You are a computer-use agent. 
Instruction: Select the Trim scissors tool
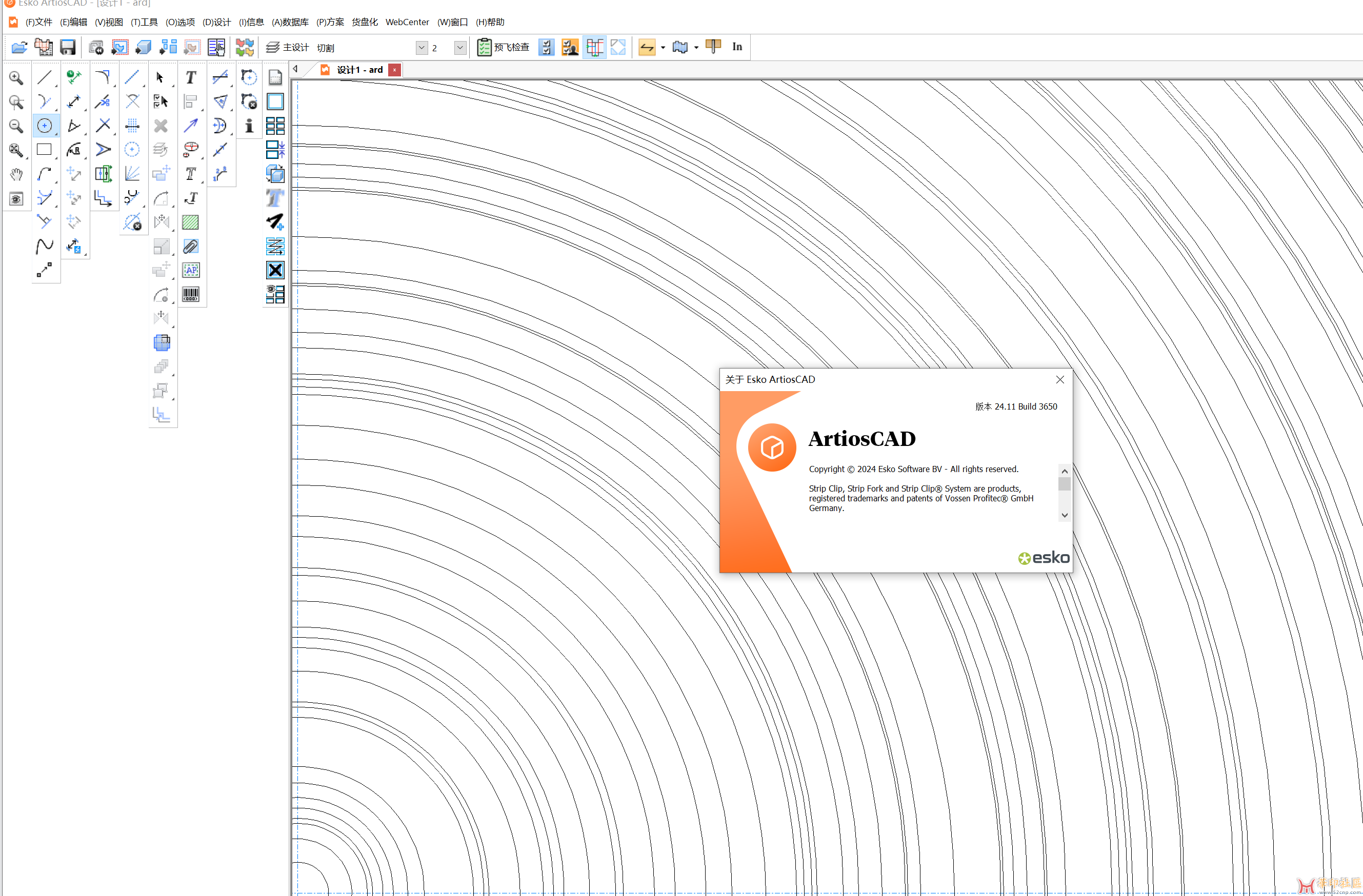[103, 102]
